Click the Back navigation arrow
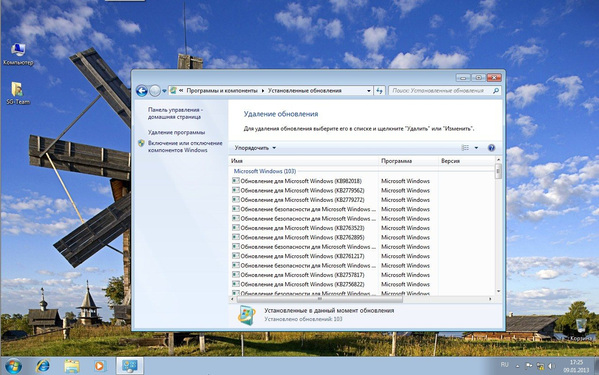Screen dimensions: 599x375 coord(142,91)
